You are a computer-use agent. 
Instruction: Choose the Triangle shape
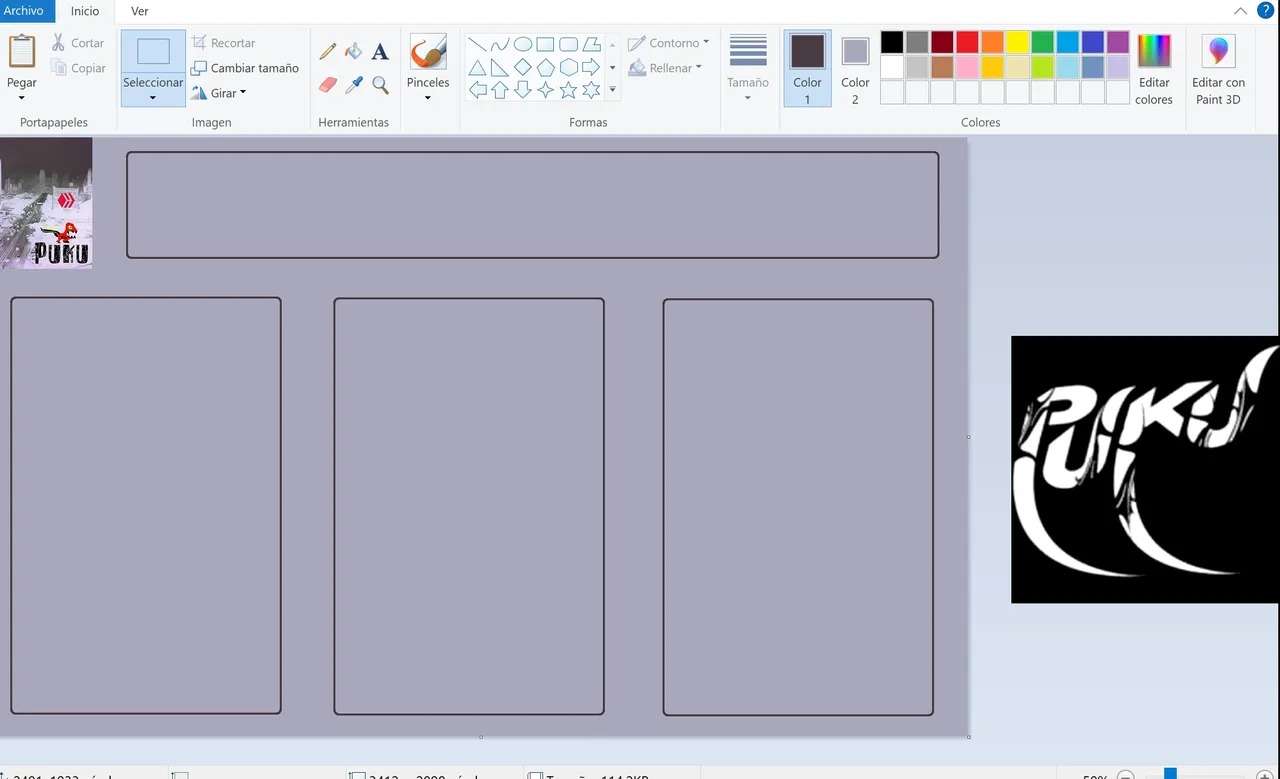(478, 67)
